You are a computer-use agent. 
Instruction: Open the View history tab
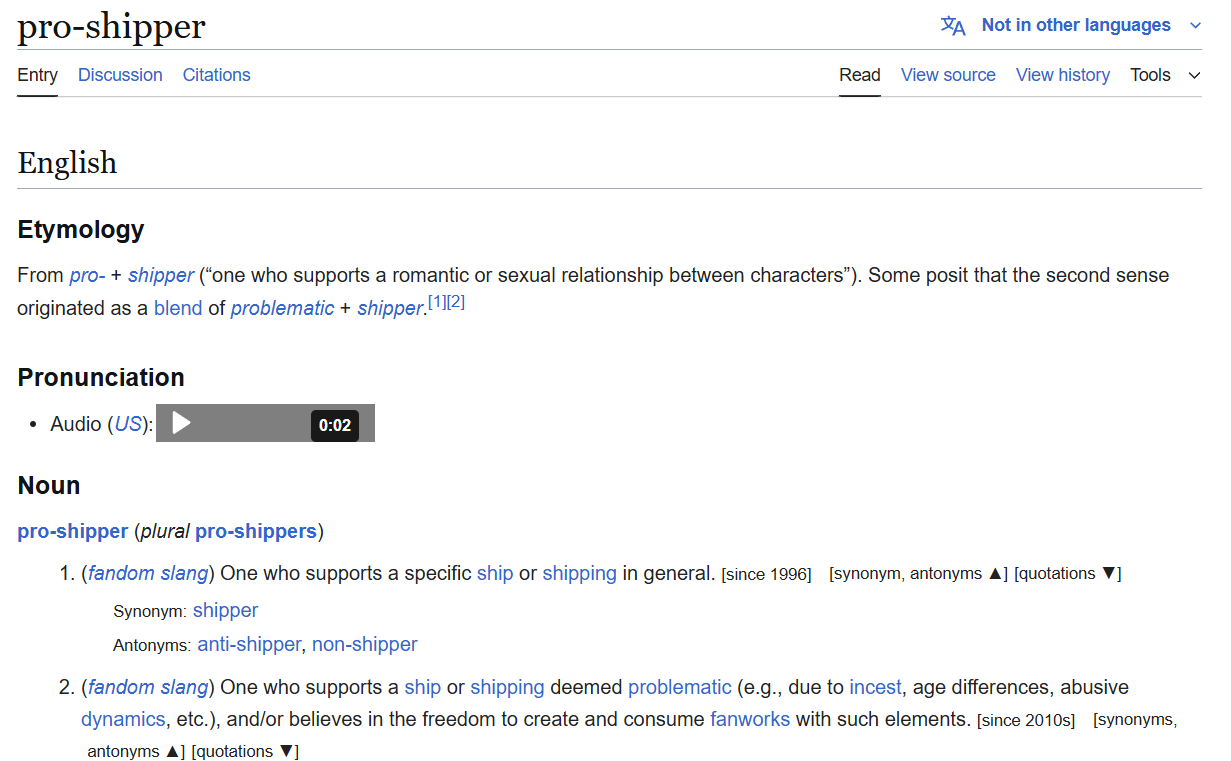1063,75
